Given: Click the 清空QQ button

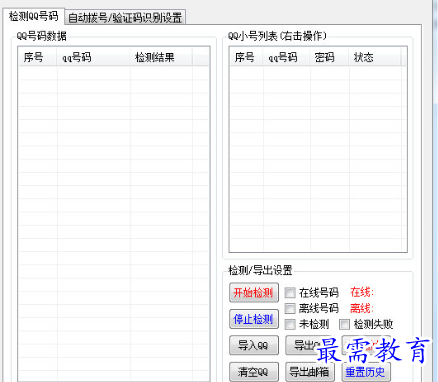Looking at the screenshot, I should (x=254, y=372).
